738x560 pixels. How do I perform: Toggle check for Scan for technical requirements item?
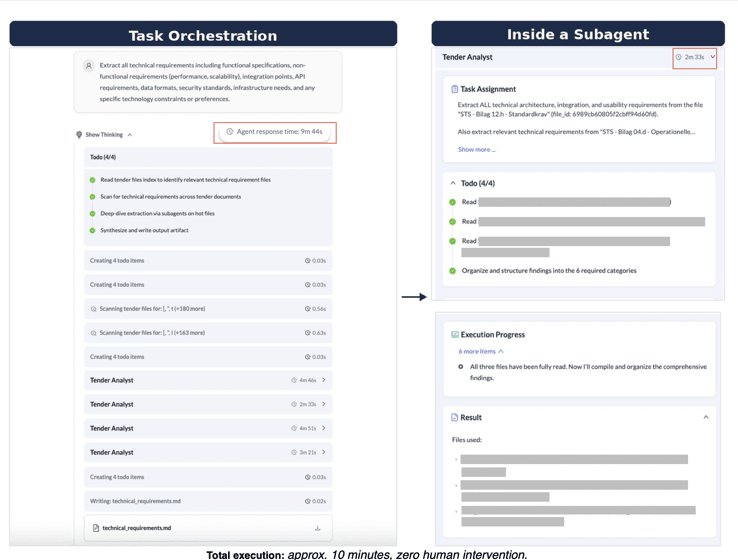pos(92,197)
